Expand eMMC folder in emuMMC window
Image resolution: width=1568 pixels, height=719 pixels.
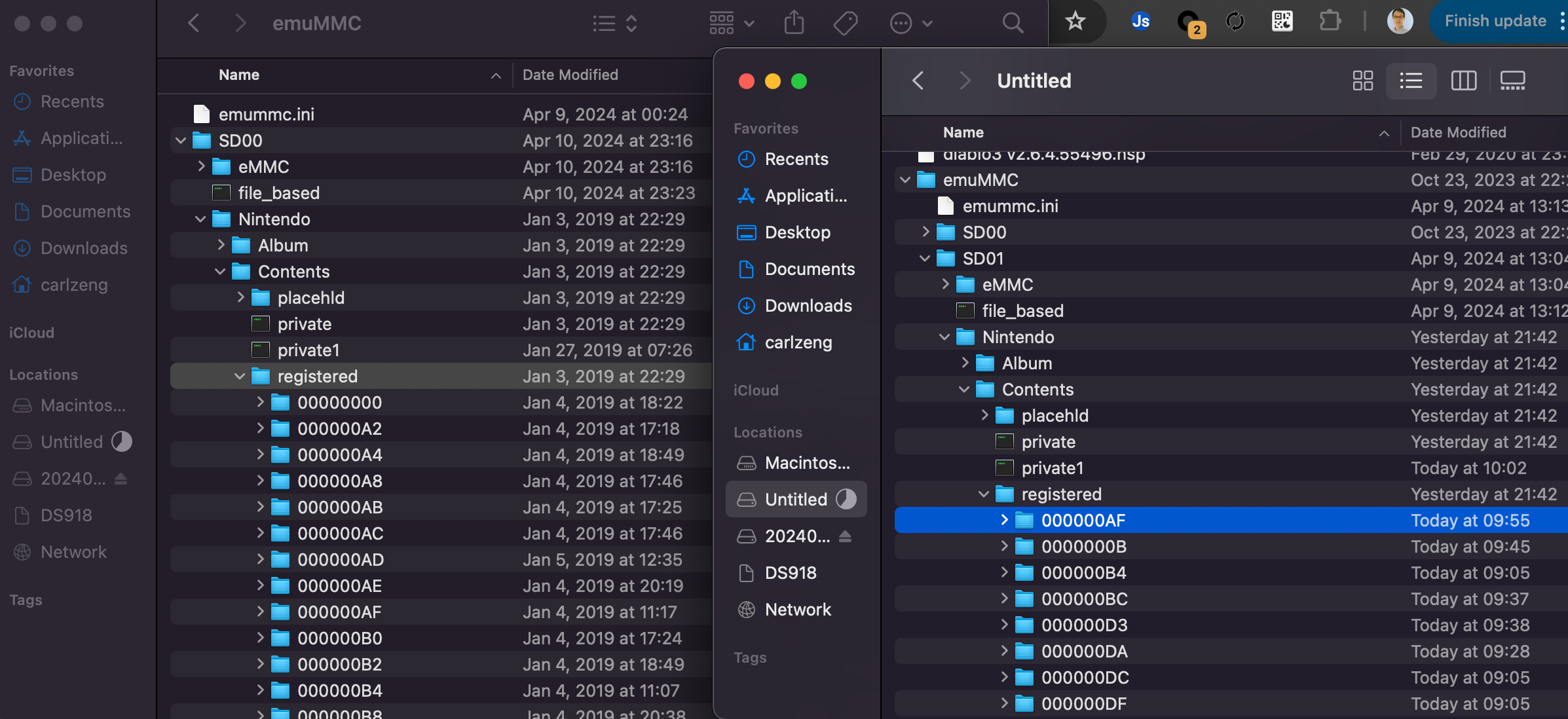201,167
